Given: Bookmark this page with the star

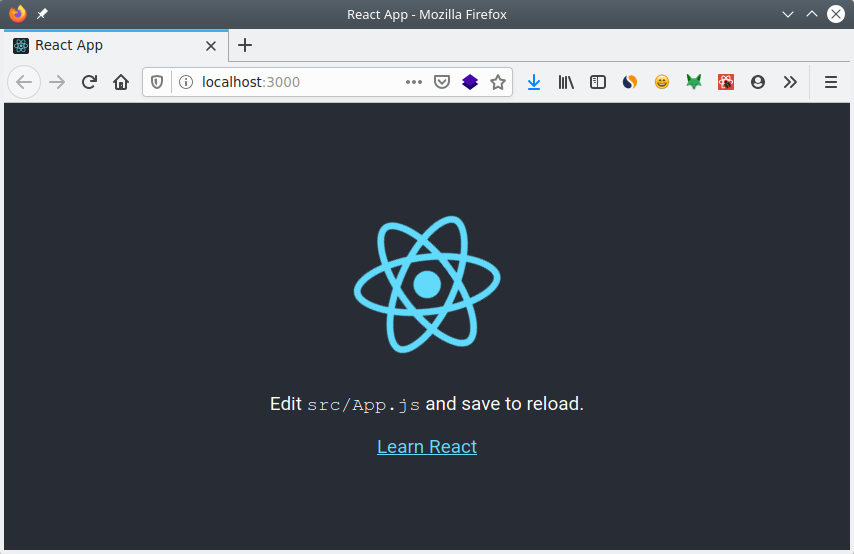Looking at the screenshot, I should click(498, 82).
